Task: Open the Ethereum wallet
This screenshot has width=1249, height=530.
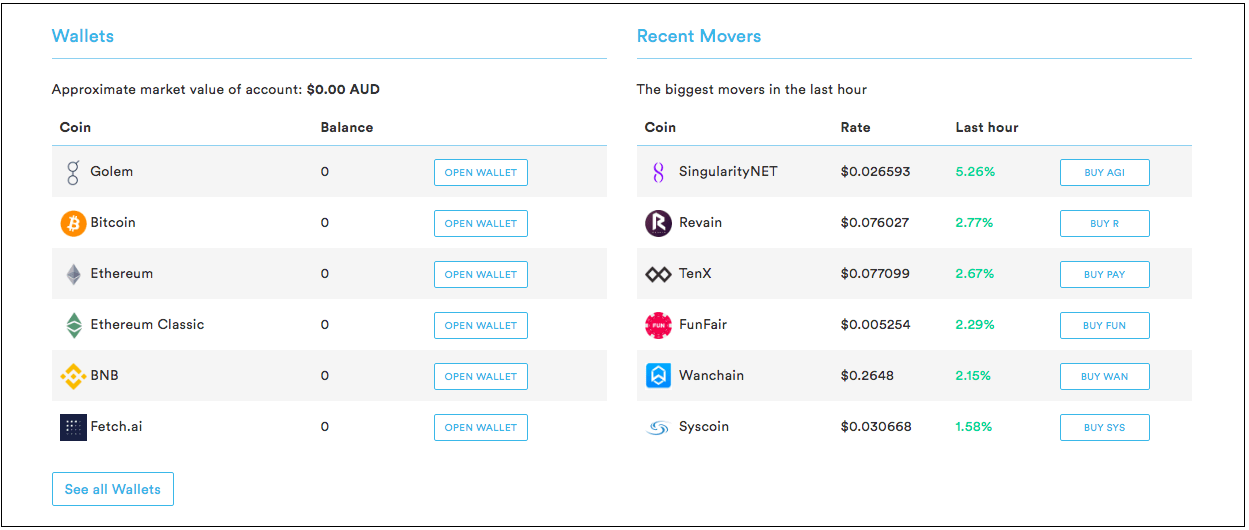Action: coord(481,274)
